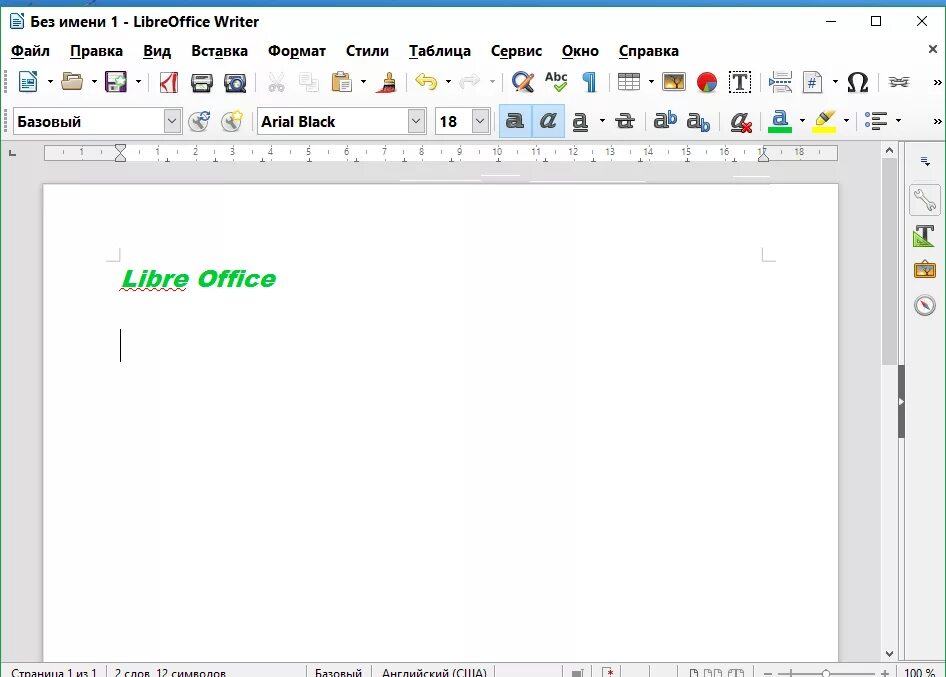The width and height of the screenshot is (946, 677).
Task: Apply green font color swatch
Action: (x=779, y=121)
